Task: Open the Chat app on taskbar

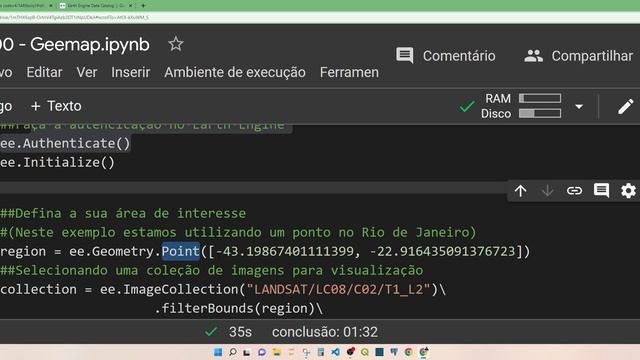Action: [262, 352]
